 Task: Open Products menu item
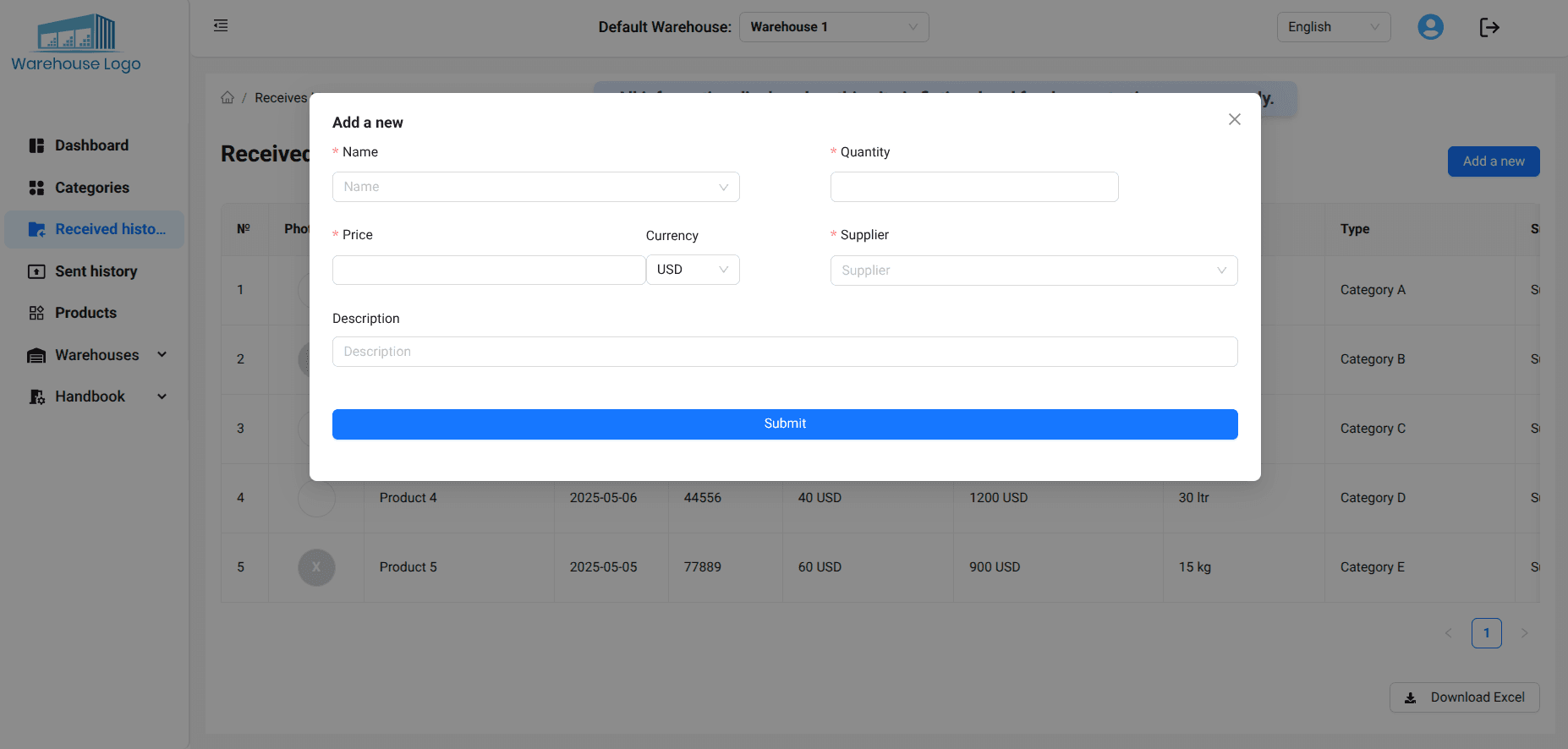[x=94, y=313]
